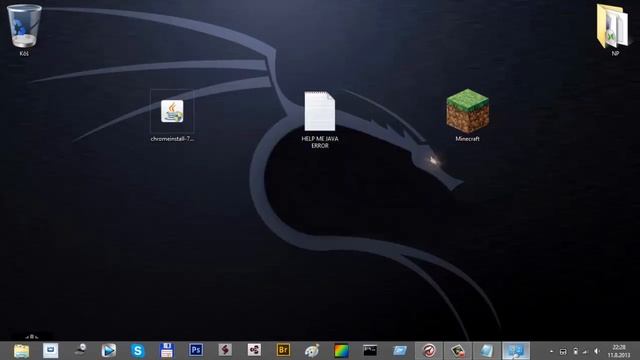The height and width of the screenshot is (360, 640).
Task: Click the blue floppy disk taskbar icon
Action: [x=167, y=351]
